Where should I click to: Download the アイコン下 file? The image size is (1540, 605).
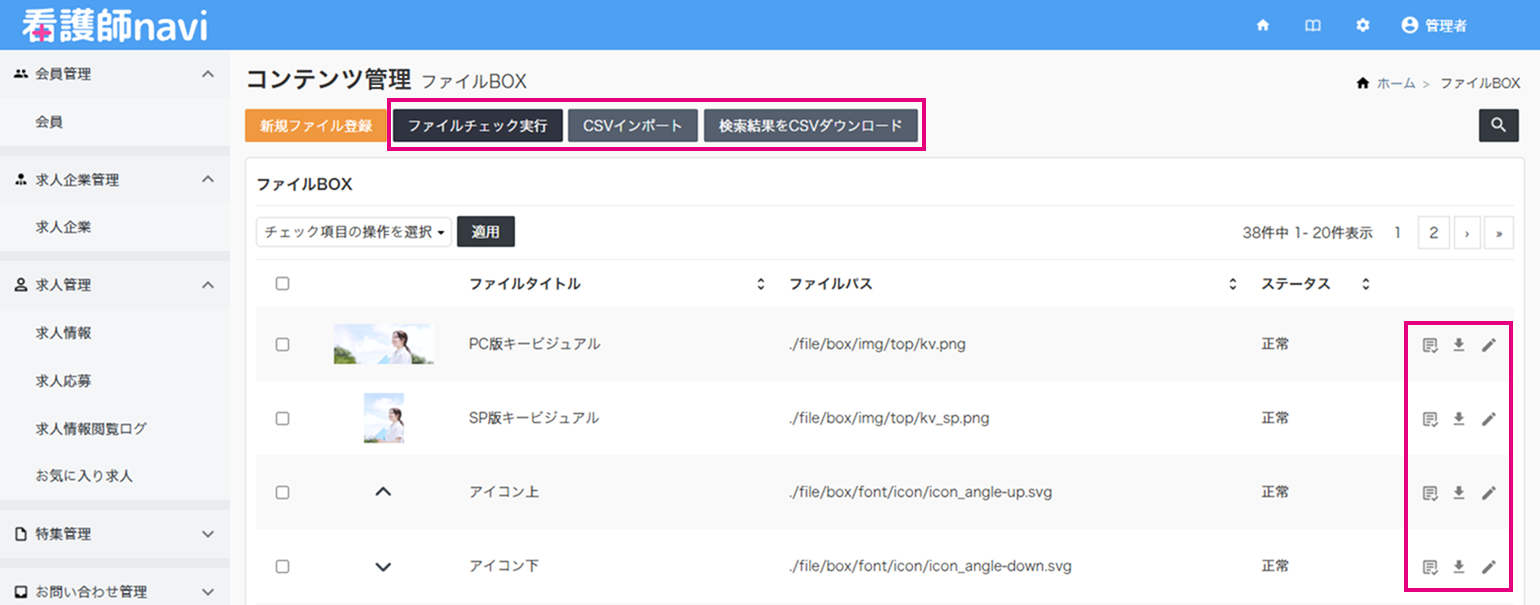click(1458, 566)
